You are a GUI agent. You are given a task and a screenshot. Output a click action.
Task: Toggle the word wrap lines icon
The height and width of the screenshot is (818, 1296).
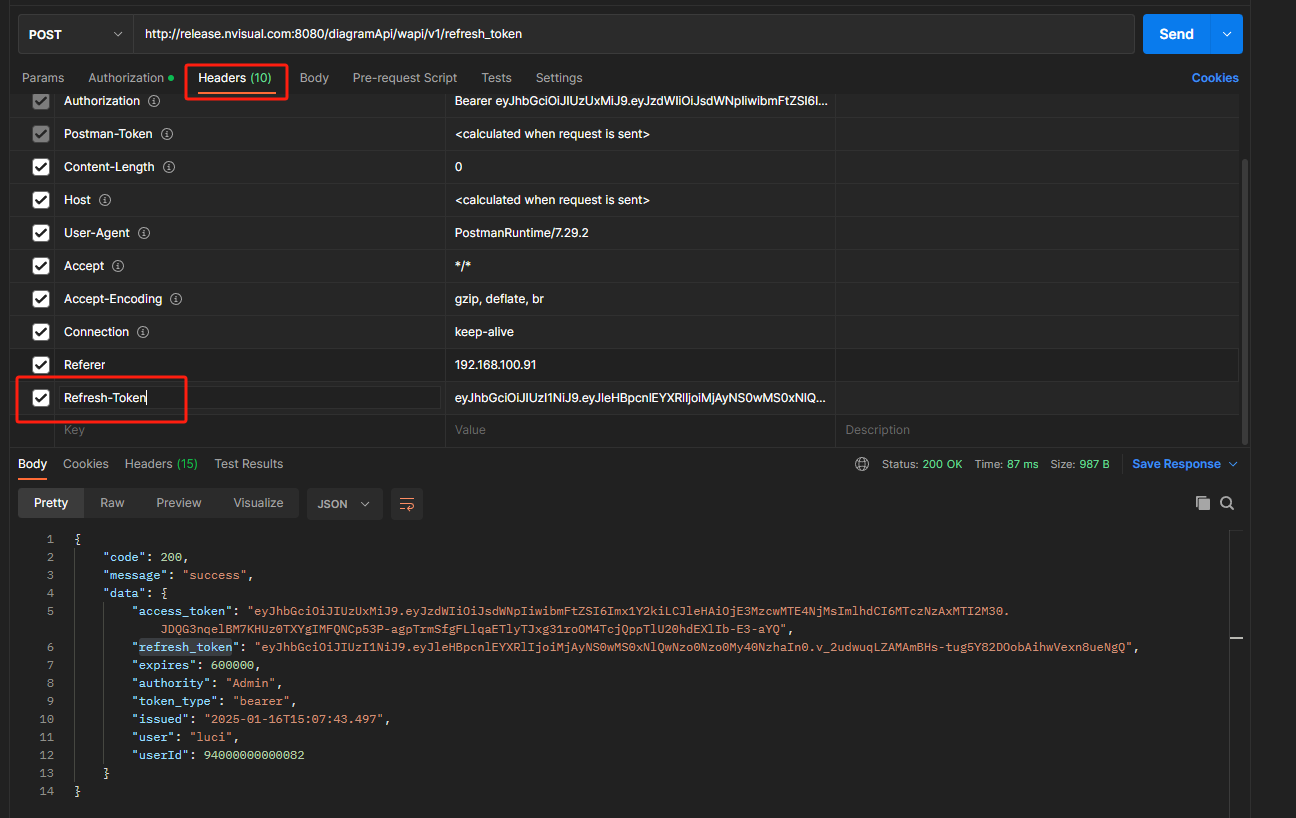click(407, 504)
